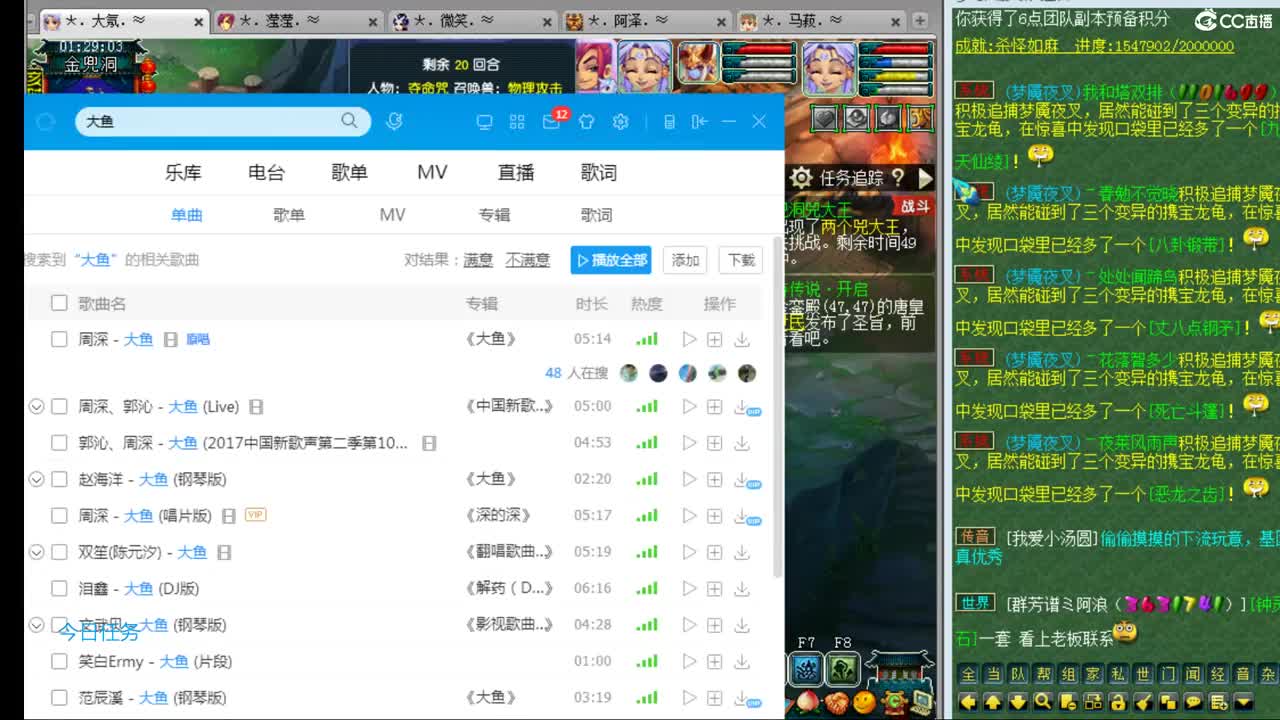Check the 双笙(陈元汐) - 大鱼 checkbox
This screenshot has width=1280, height=720.
59,553
